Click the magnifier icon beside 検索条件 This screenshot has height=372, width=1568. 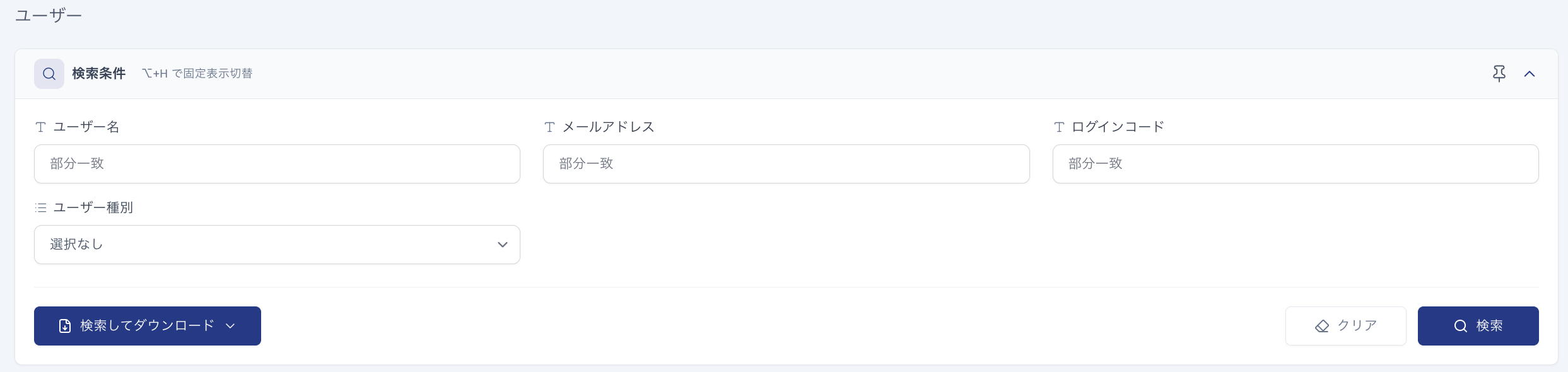pos(49,74)
